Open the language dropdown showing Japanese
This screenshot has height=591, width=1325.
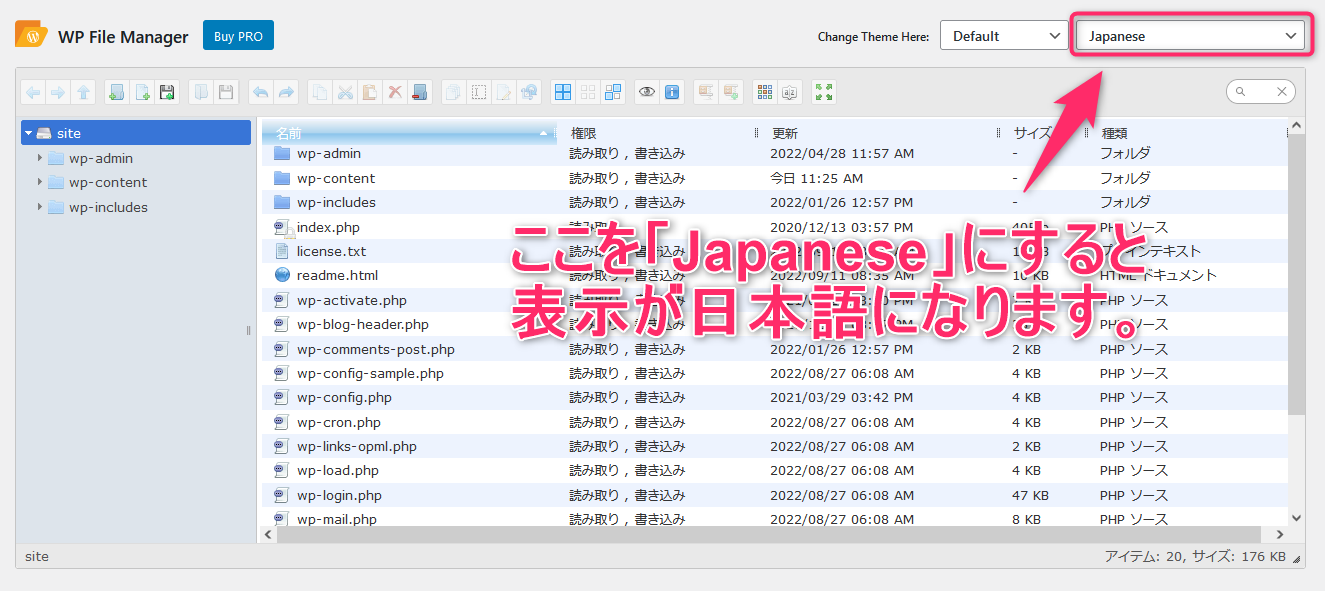(x=1191, y=36)
